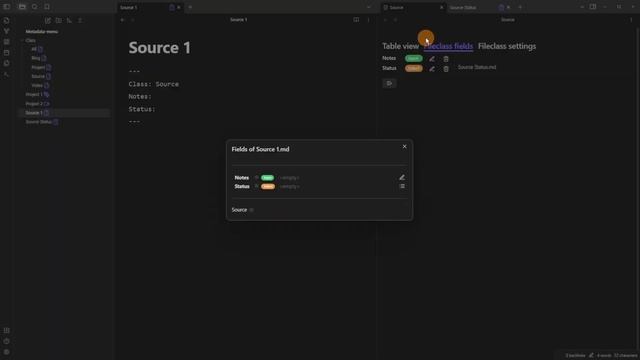The height and width of the screenshot is (360, 640).
Task: Delete the Status field in Fileclass fields
Action: point(446,69)
